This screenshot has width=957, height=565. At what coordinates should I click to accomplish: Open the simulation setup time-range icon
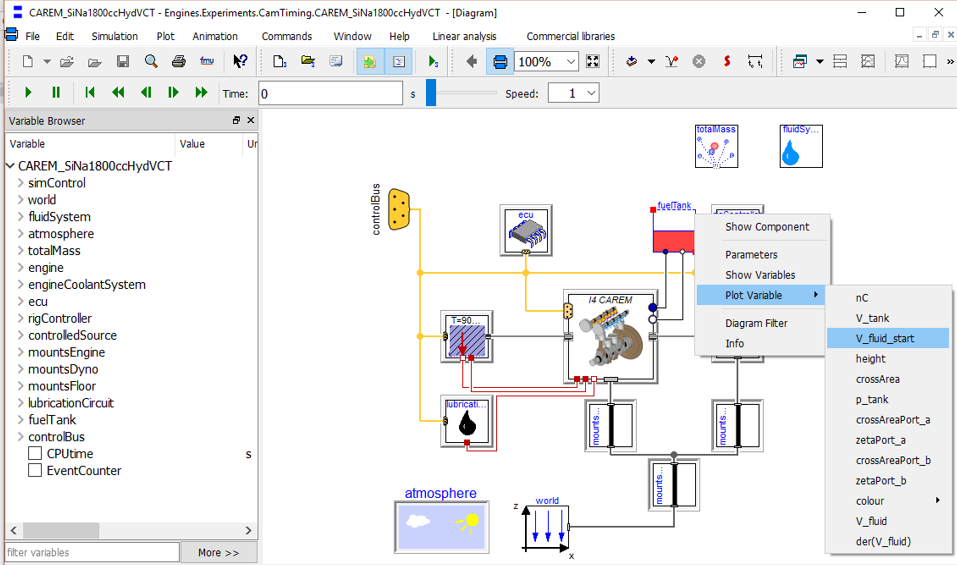(755, 62)
